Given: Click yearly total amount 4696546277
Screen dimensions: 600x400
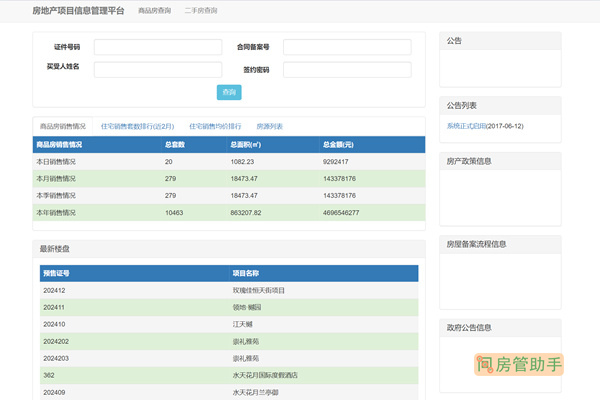Looking at the screenshot, I should coord(341,213).
